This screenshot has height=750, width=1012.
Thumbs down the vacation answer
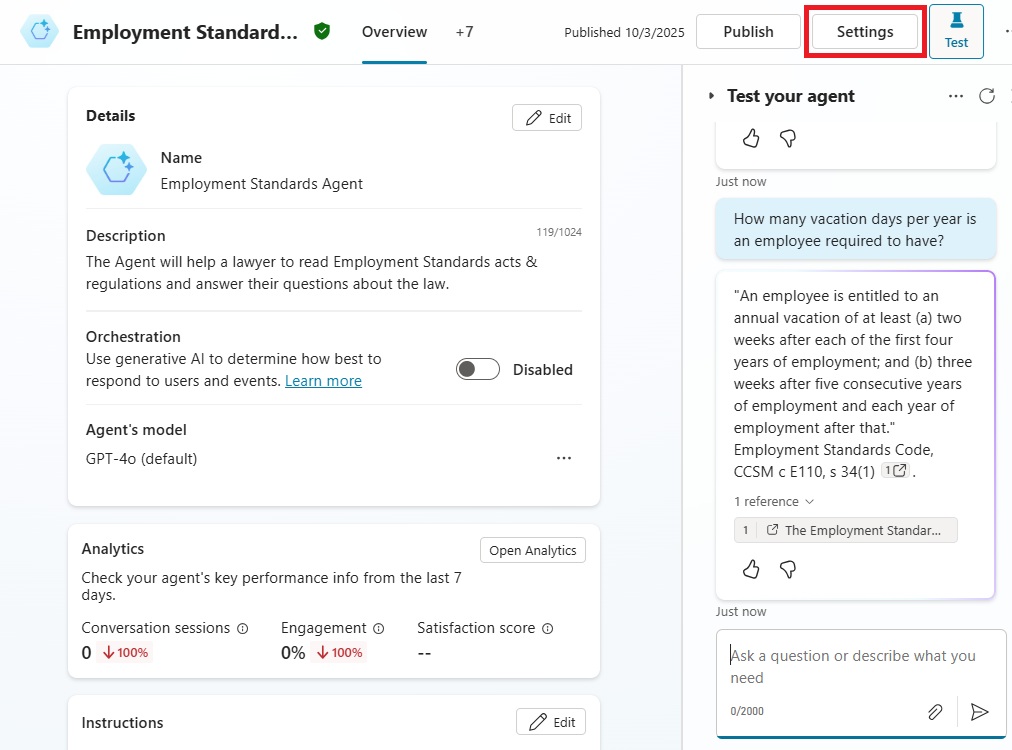787,569
